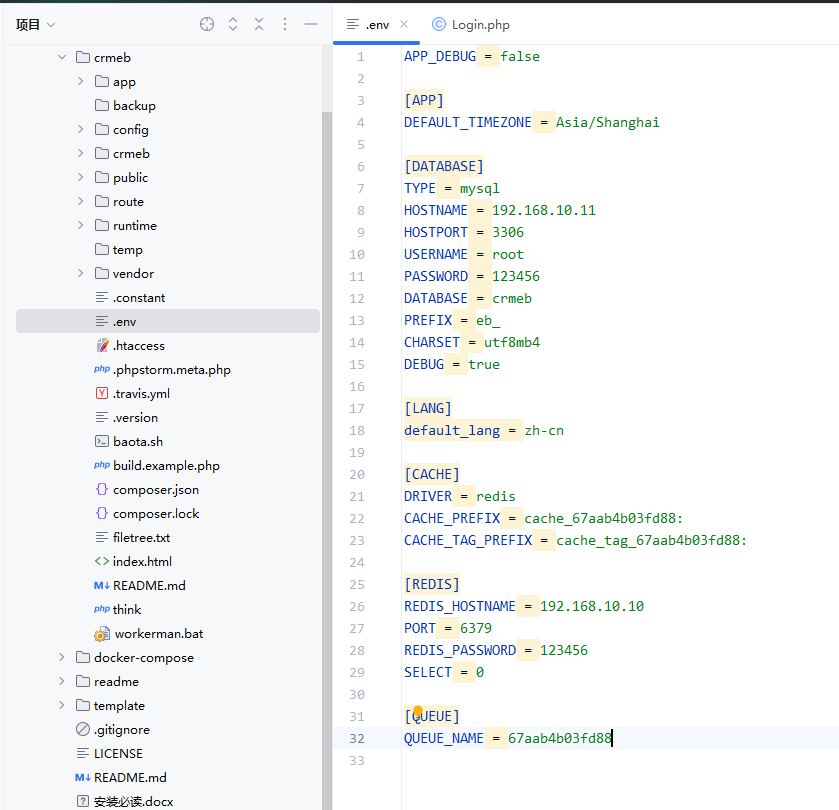Hide the project panel with minimize icon
Screen dimensions: 839x810
(x=311, y=24)
